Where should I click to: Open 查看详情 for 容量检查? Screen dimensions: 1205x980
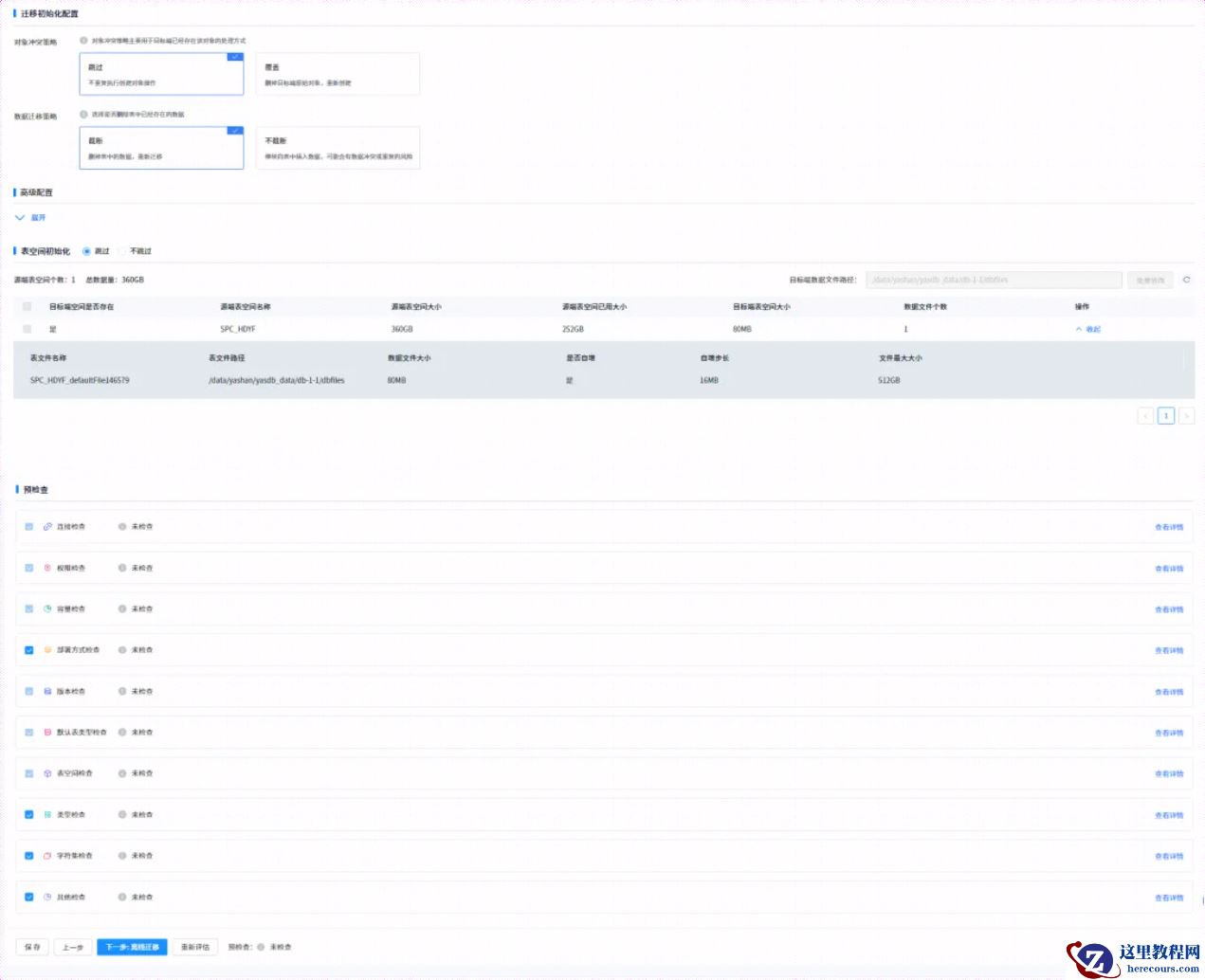point(1169,609)
